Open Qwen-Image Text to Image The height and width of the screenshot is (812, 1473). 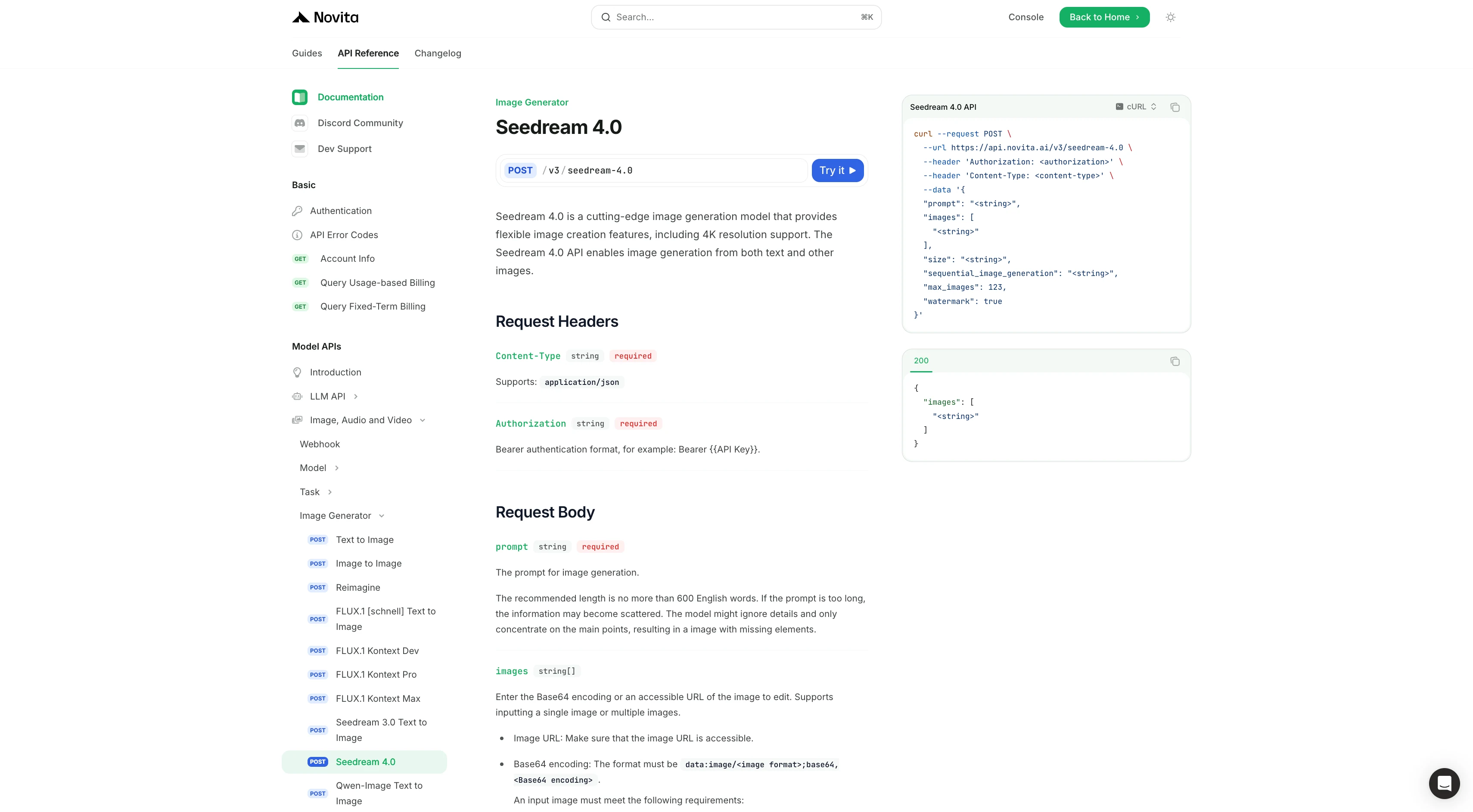click(379, 793)
